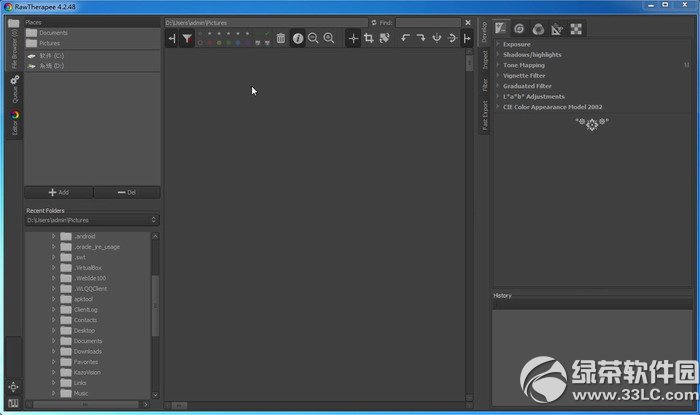Rotate left using the curved arrow icon
Viewport: 700px width, 415px height.
tap(405, 38)
